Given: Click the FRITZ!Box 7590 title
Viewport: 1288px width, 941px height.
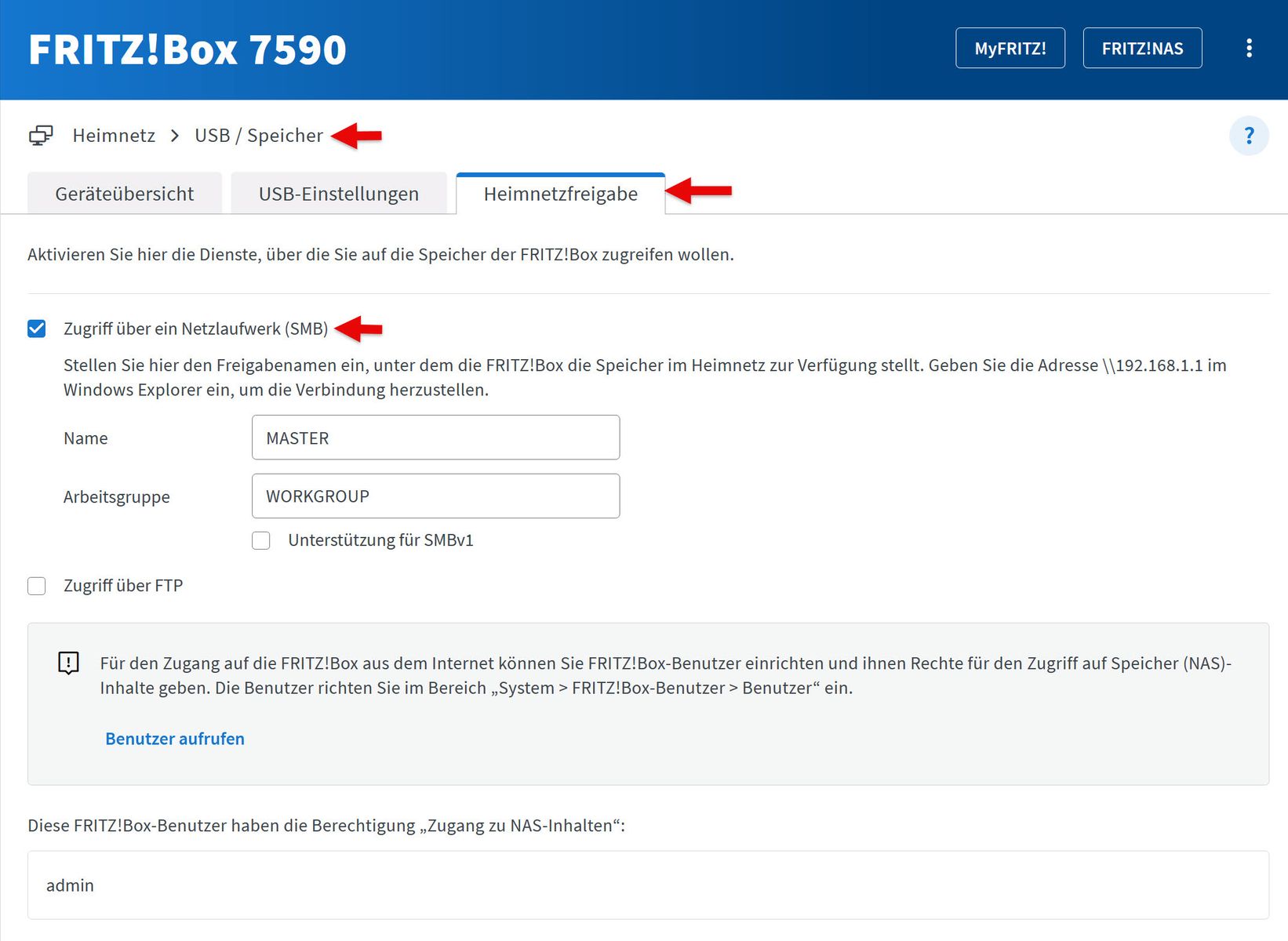Looking at the screenshot, I should click(187, 49).
